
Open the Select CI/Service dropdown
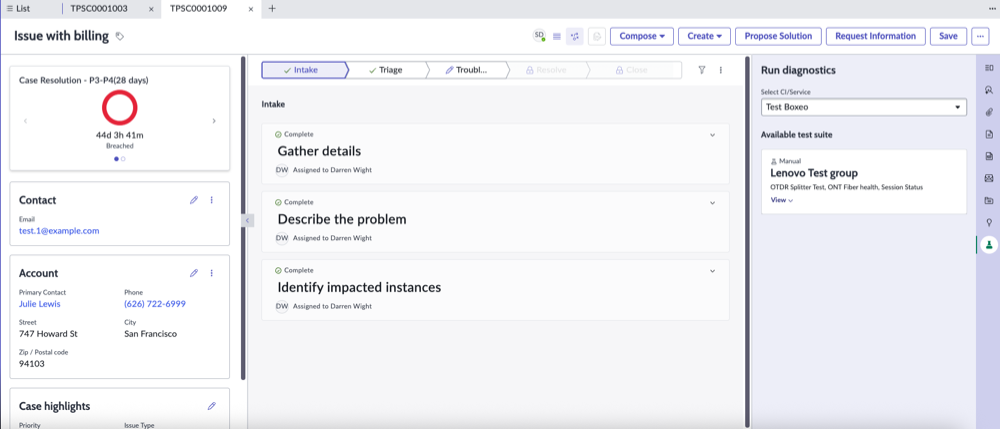tap(864, 107)
